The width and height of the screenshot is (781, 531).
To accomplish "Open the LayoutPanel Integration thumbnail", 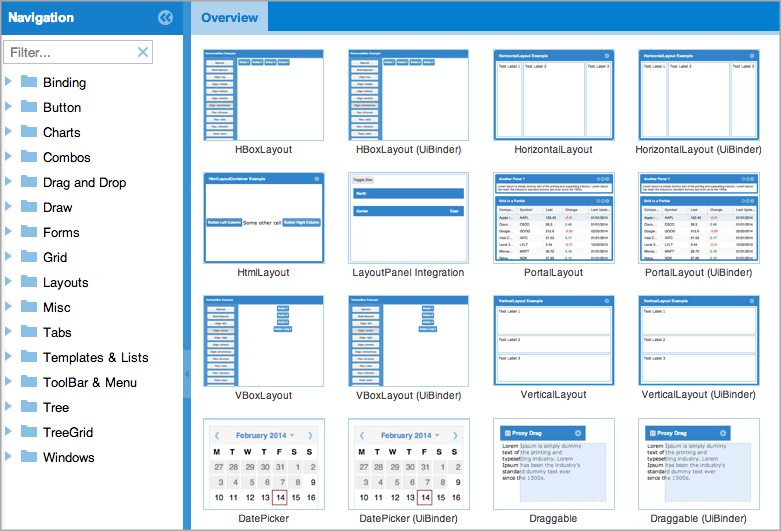I will 408,218.
